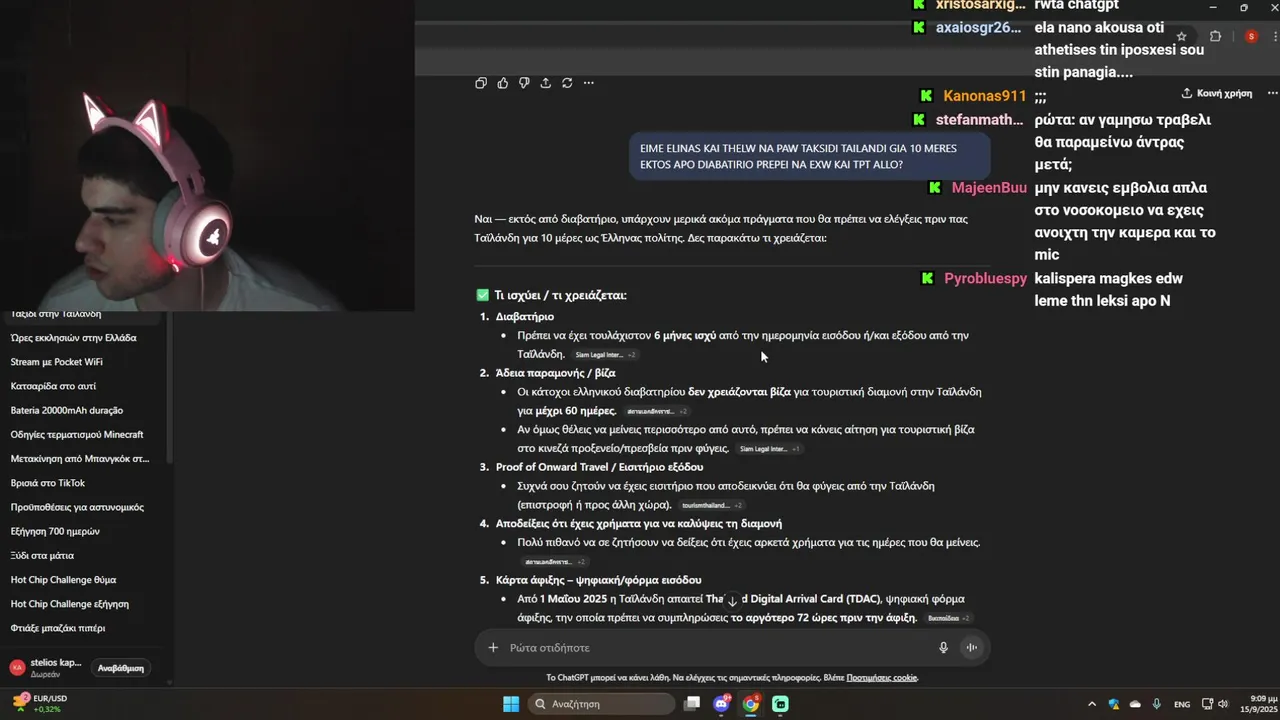Open the Siam Legal source under visa note
The image size is (1280, 720).
click(x=769, y=449)
